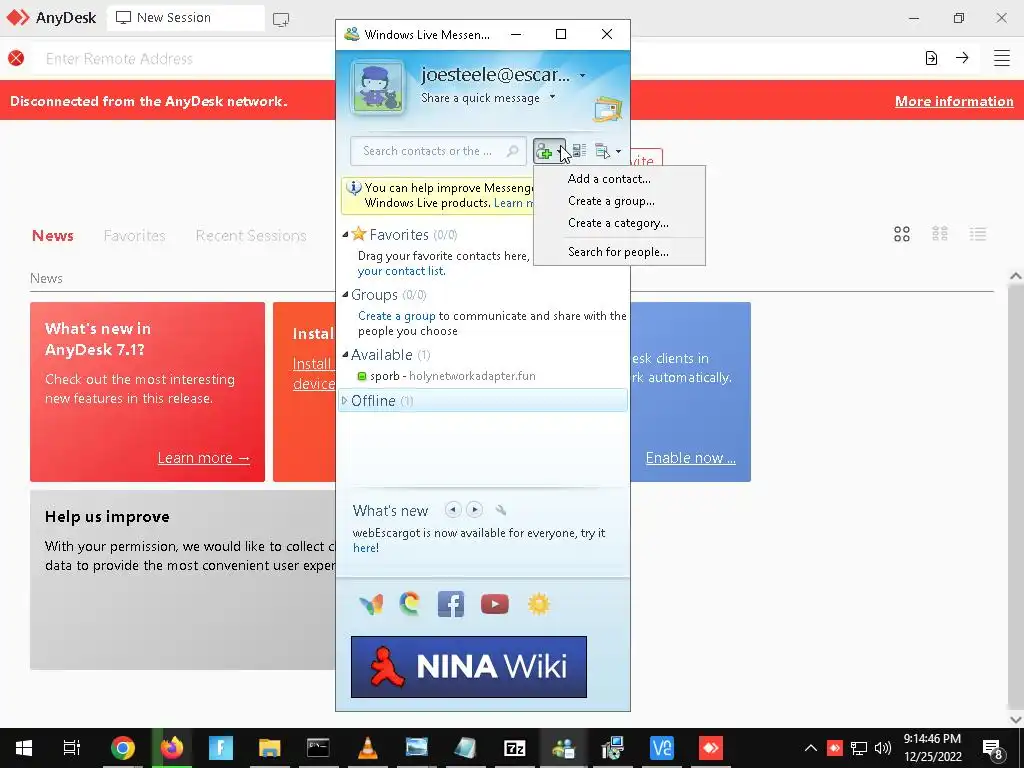Expand the Offline contacts section
Image resolution: width=1024 pixels, height=768 pixels.
coord(345,400)
